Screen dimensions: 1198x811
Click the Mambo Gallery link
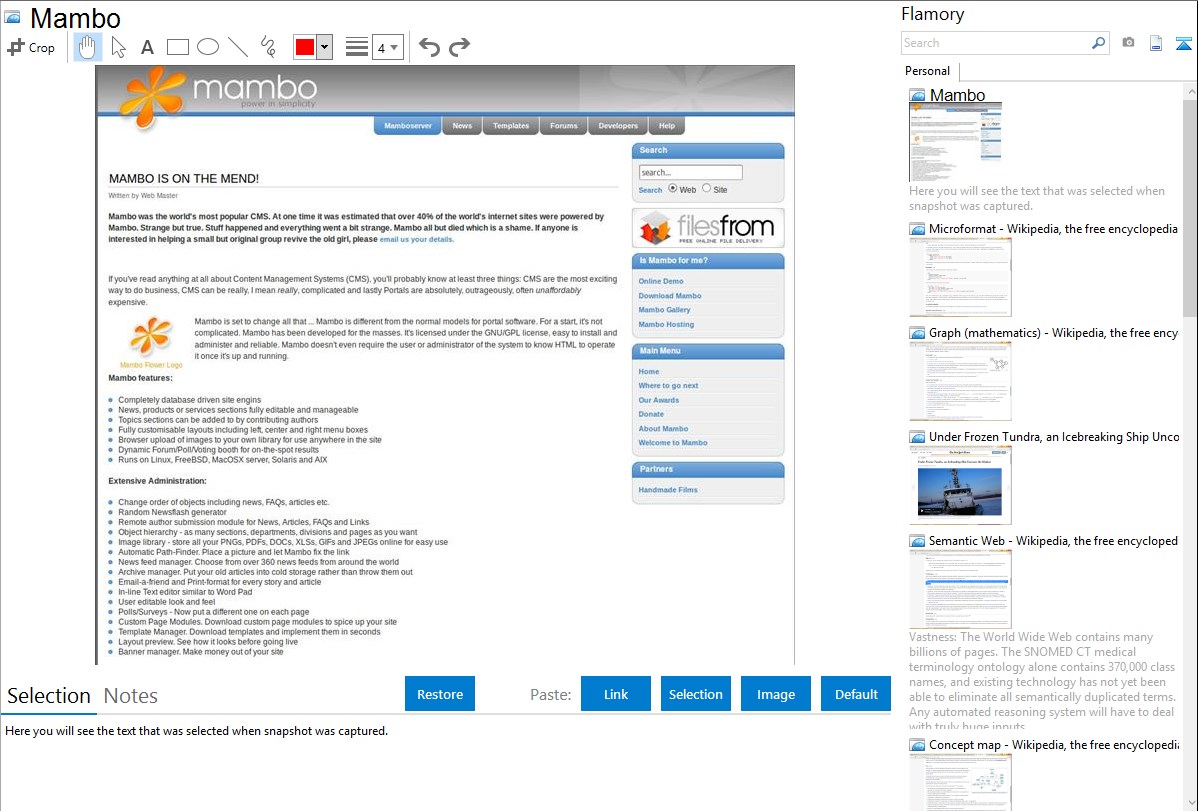[664, 310]
